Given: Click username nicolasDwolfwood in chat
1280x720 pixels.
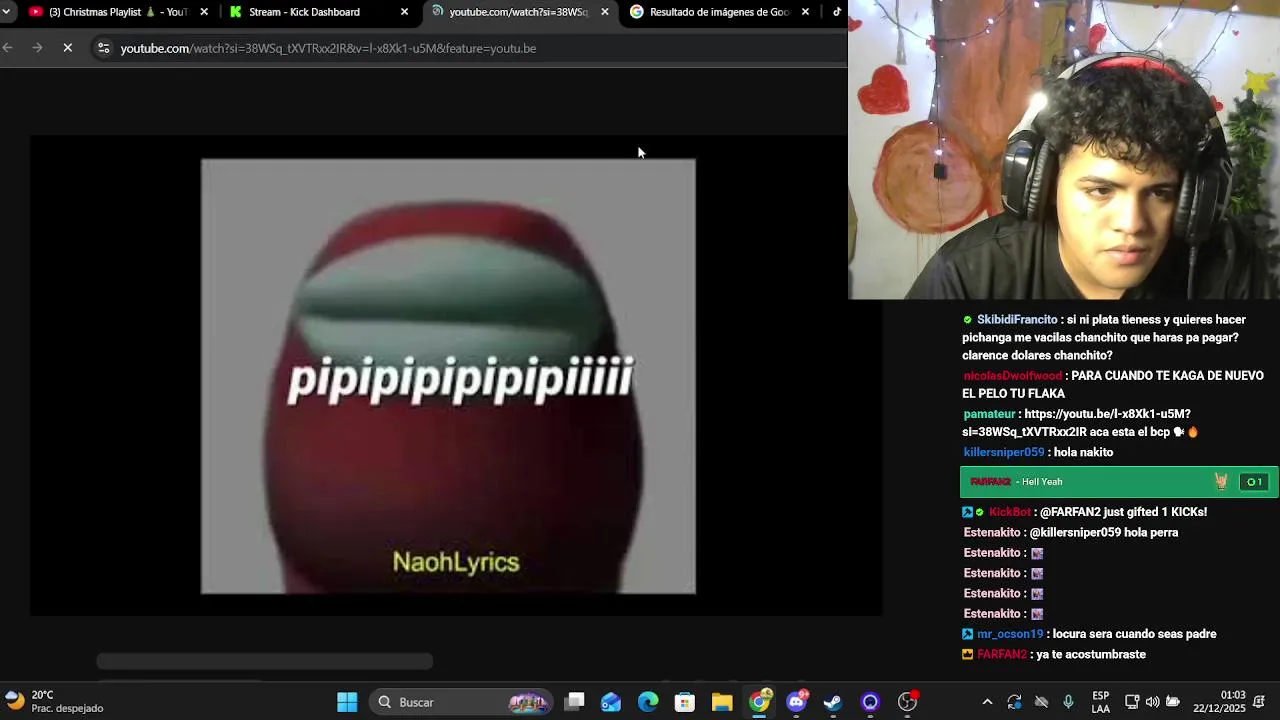Looking at the screenshot, I should pyautogui.click(x=1012, y=376).
